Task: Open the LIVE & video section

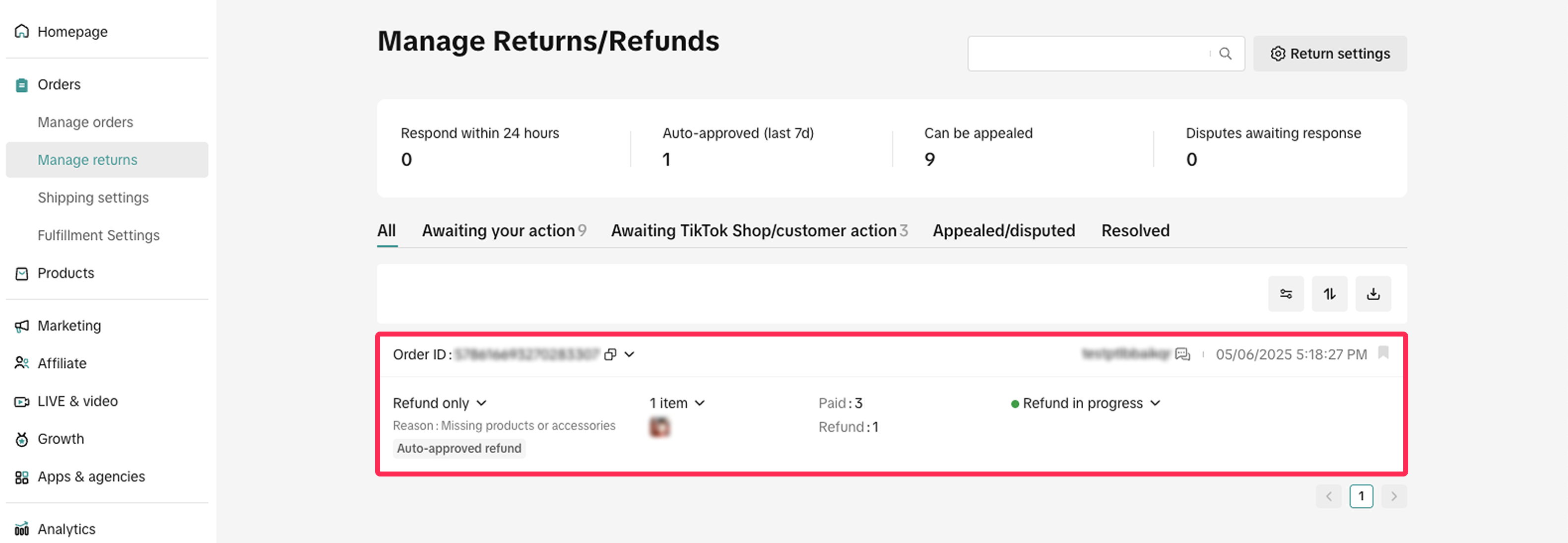Action: [77, 401]
